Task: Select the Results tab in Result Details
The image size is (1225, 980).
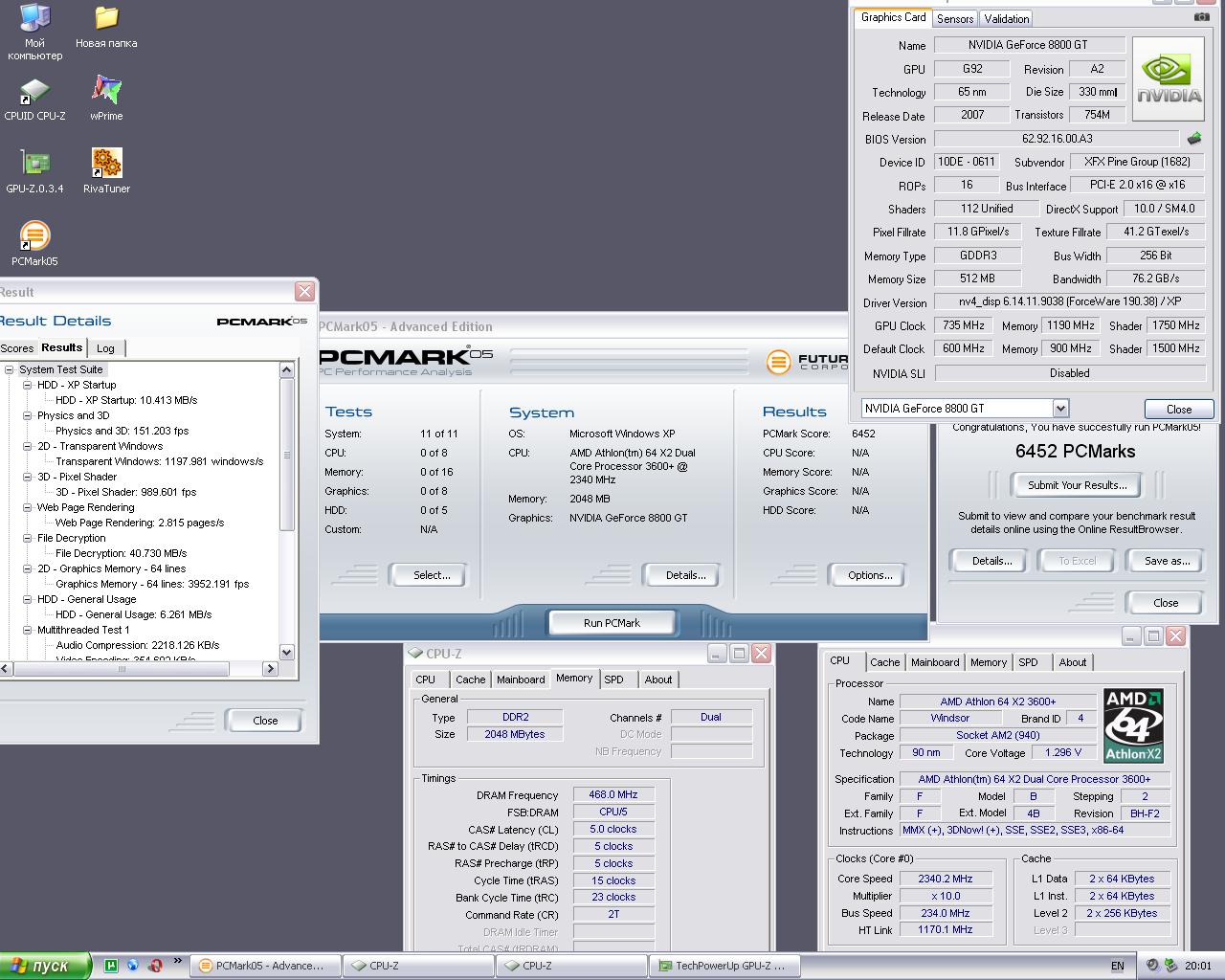Action: (x=61, y=347)
